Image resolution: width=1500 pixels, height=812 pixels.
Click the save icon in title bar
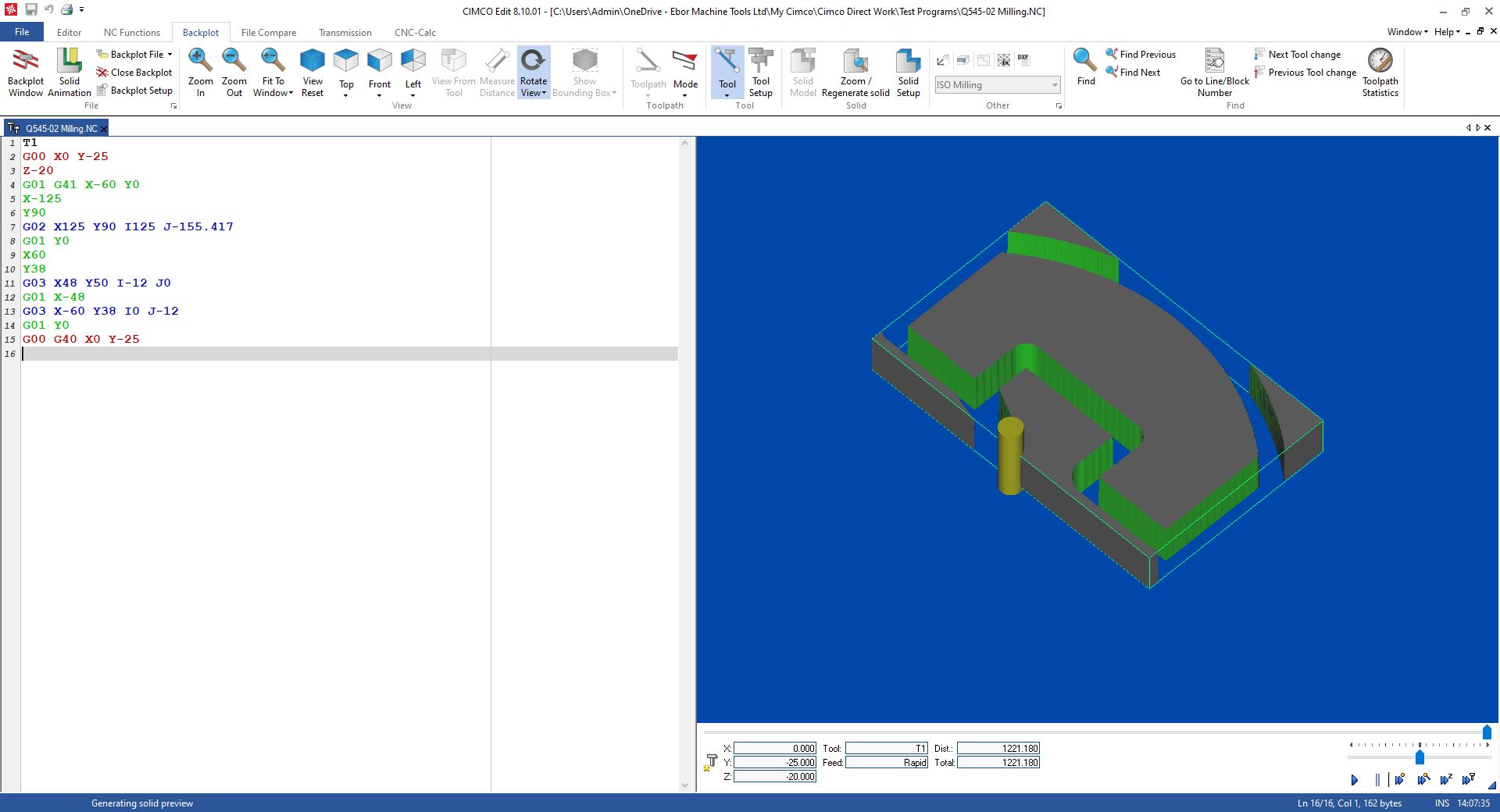[31, 9]
